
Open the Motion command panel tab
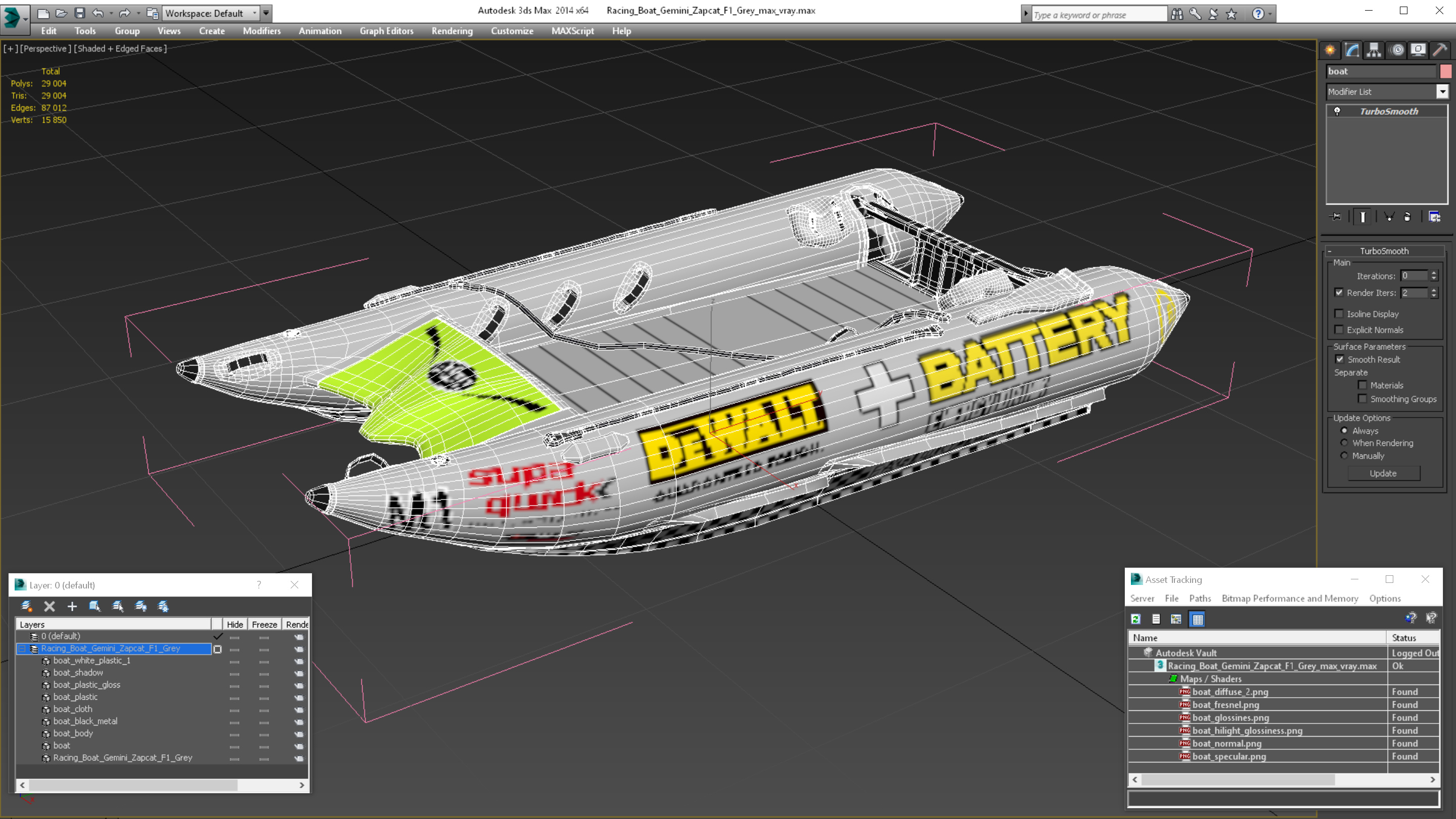pyautogui.click(x=1397, y=51)
